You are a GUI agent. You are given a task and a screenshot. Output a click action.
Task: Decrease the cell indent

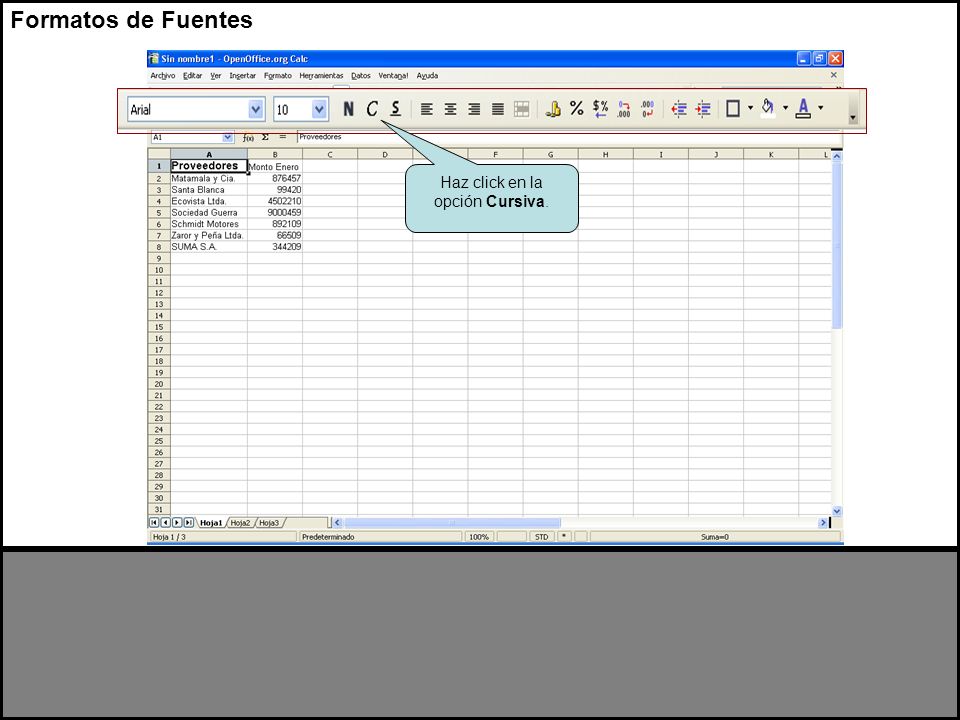tap(679, 109)
